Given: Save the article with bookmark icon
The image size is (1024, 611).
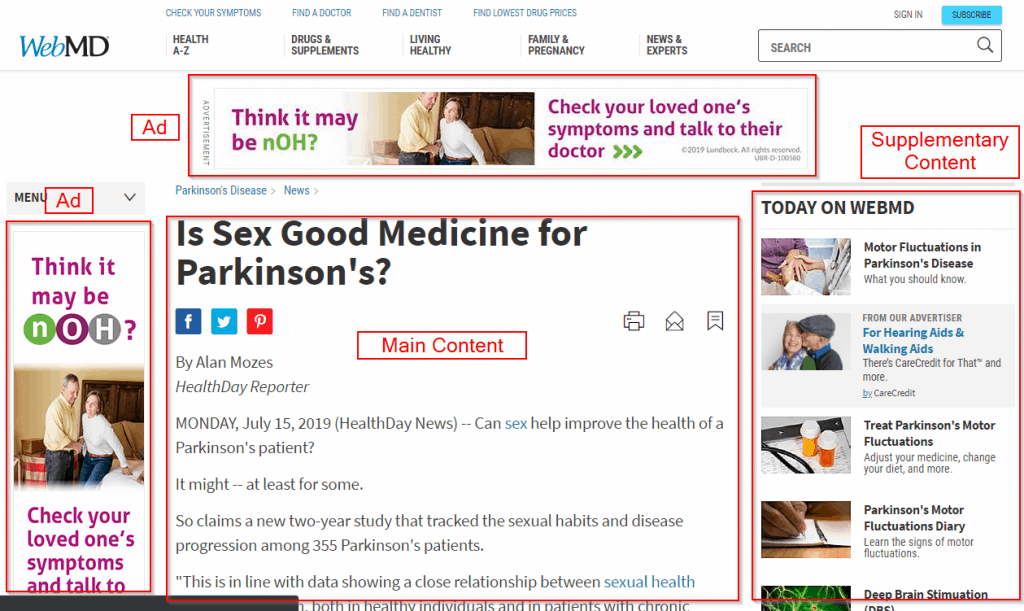Looking at the screenshot, I should click(715, 321).
